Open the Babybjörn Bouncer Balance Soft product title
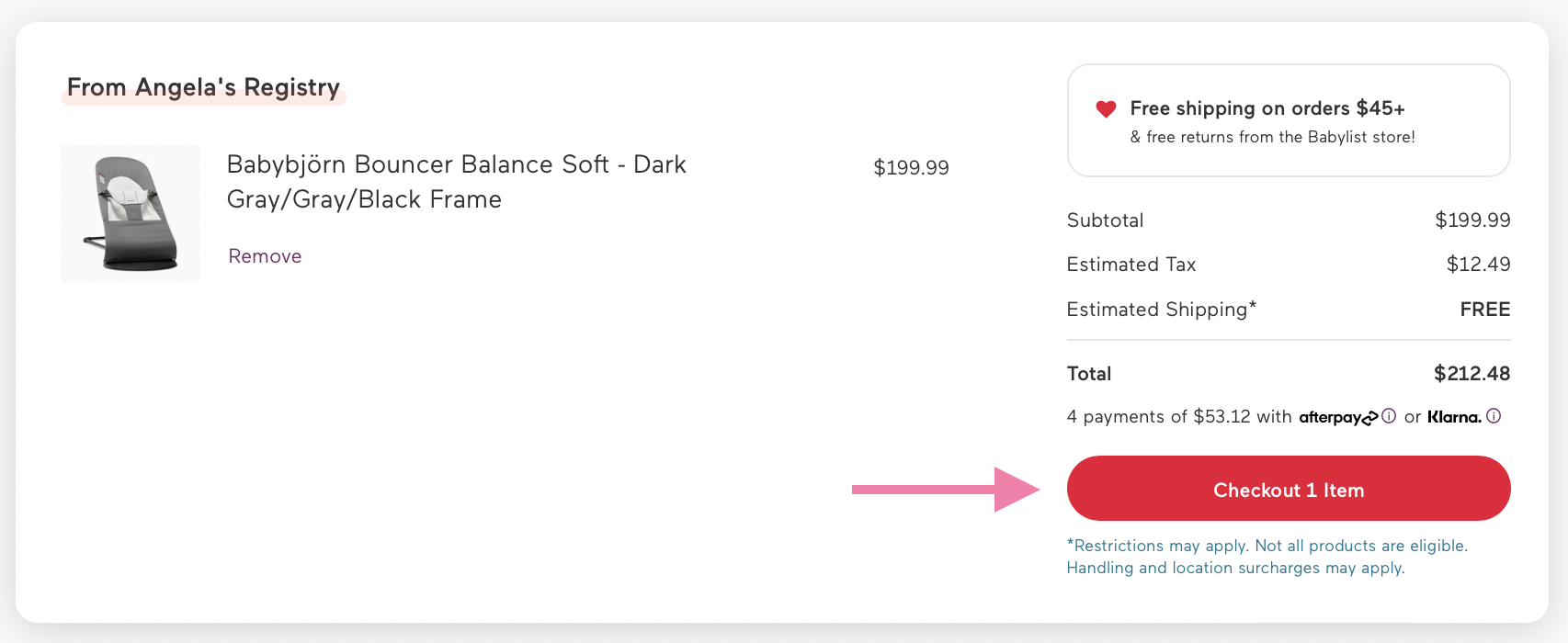This screenshot has height=643, width=1568. coord(456,181)
